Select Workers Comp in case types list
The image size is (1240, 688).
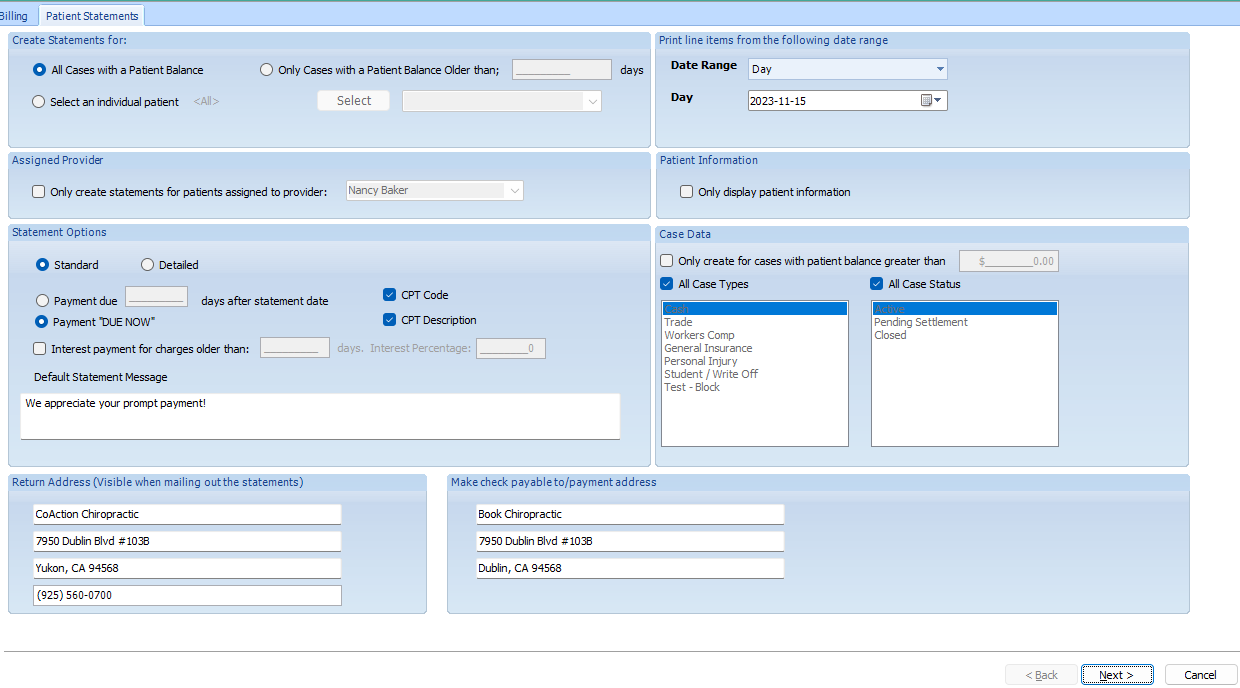[699, 335]
